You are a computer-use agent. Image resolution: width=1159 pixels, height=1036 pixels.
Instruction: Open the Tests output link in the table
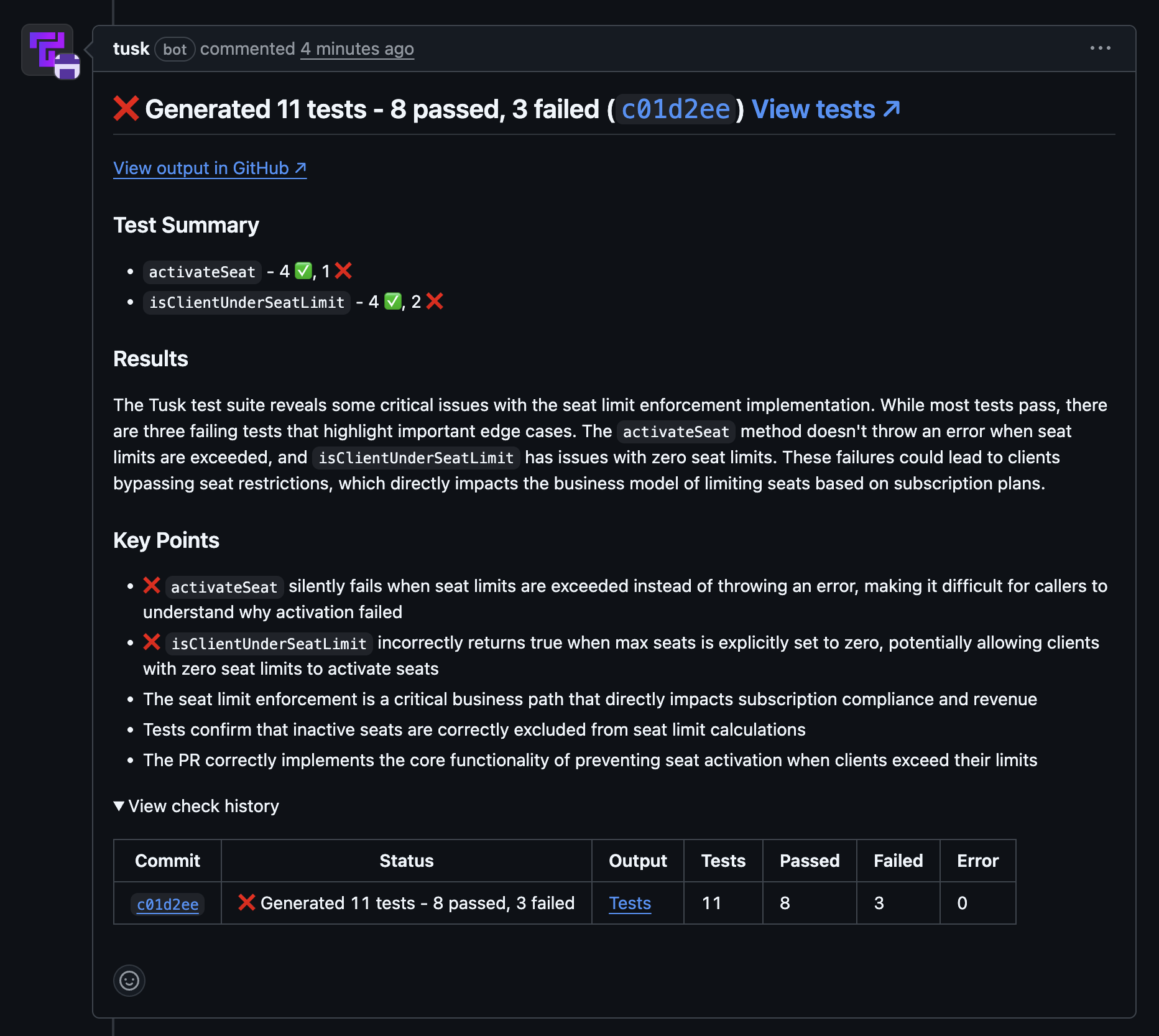pyautogui.click(x=629, y=904)
